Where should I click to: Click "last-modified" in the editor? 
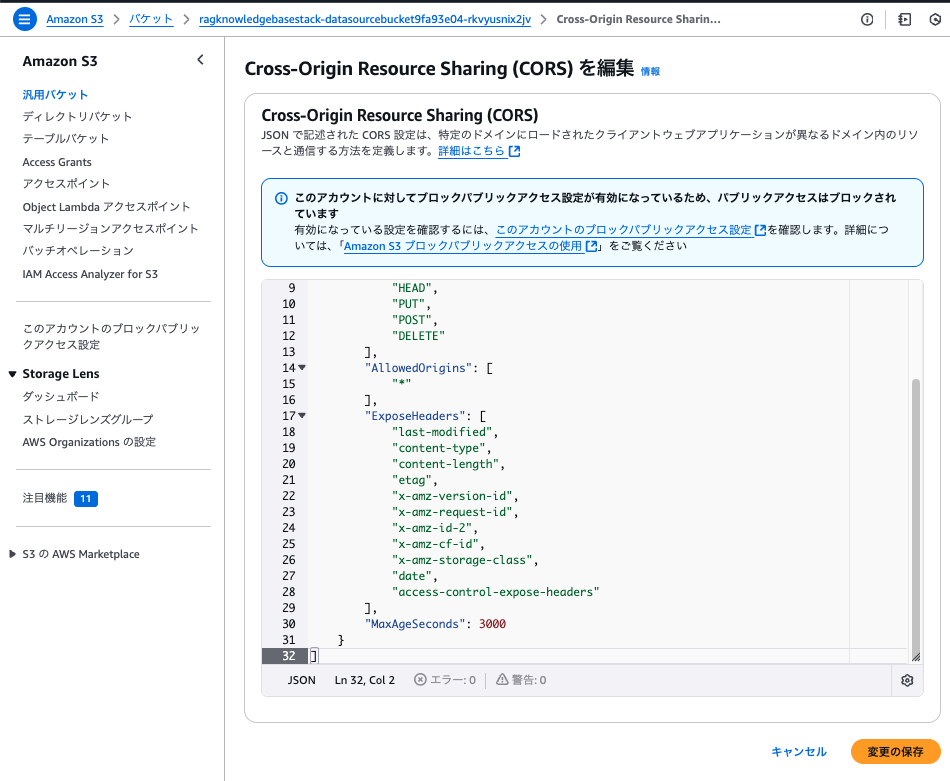coord(445,432)
